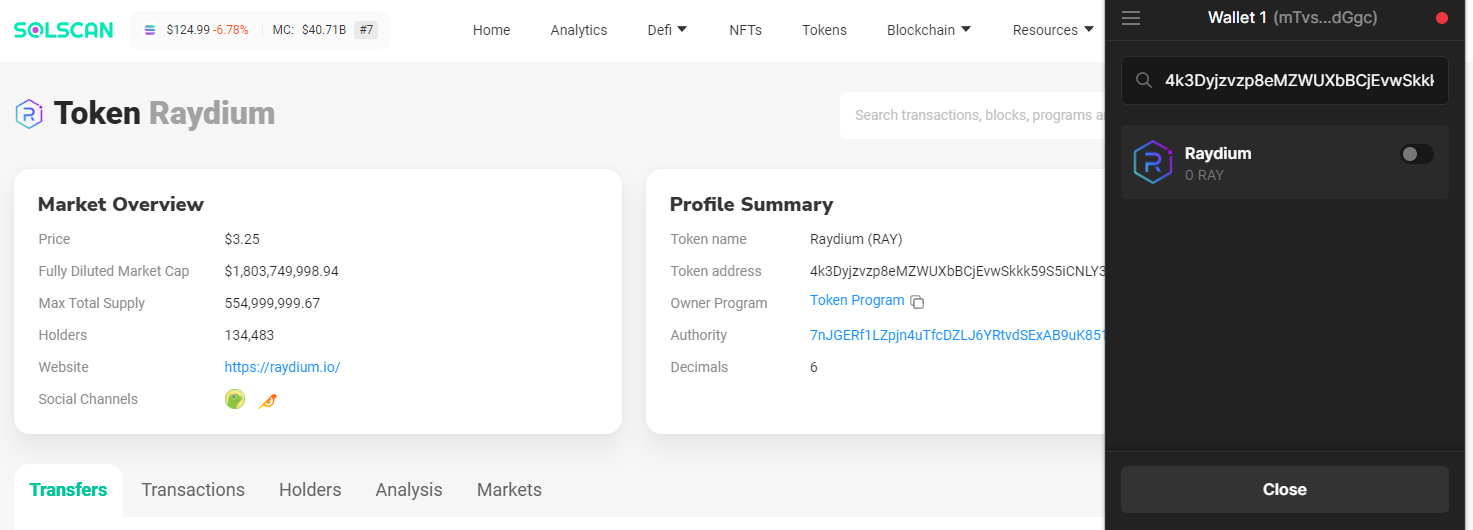Expand the Blockchain dropdown menu
Viewport: 1473px width, 530px height.
(x=929, y=30)
